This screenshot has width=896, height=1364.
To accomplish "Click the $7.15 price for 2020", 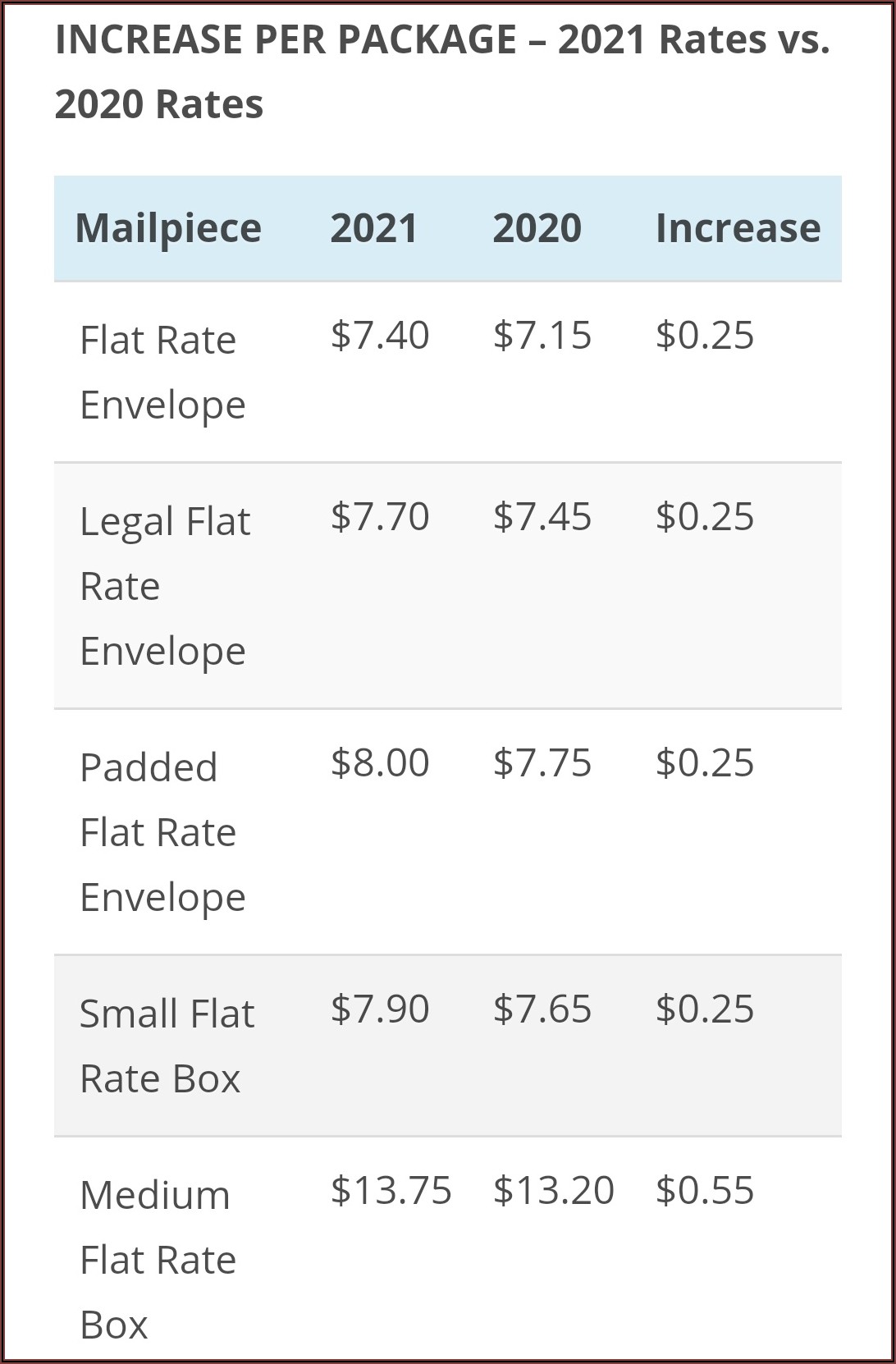I will pos(542,336).
